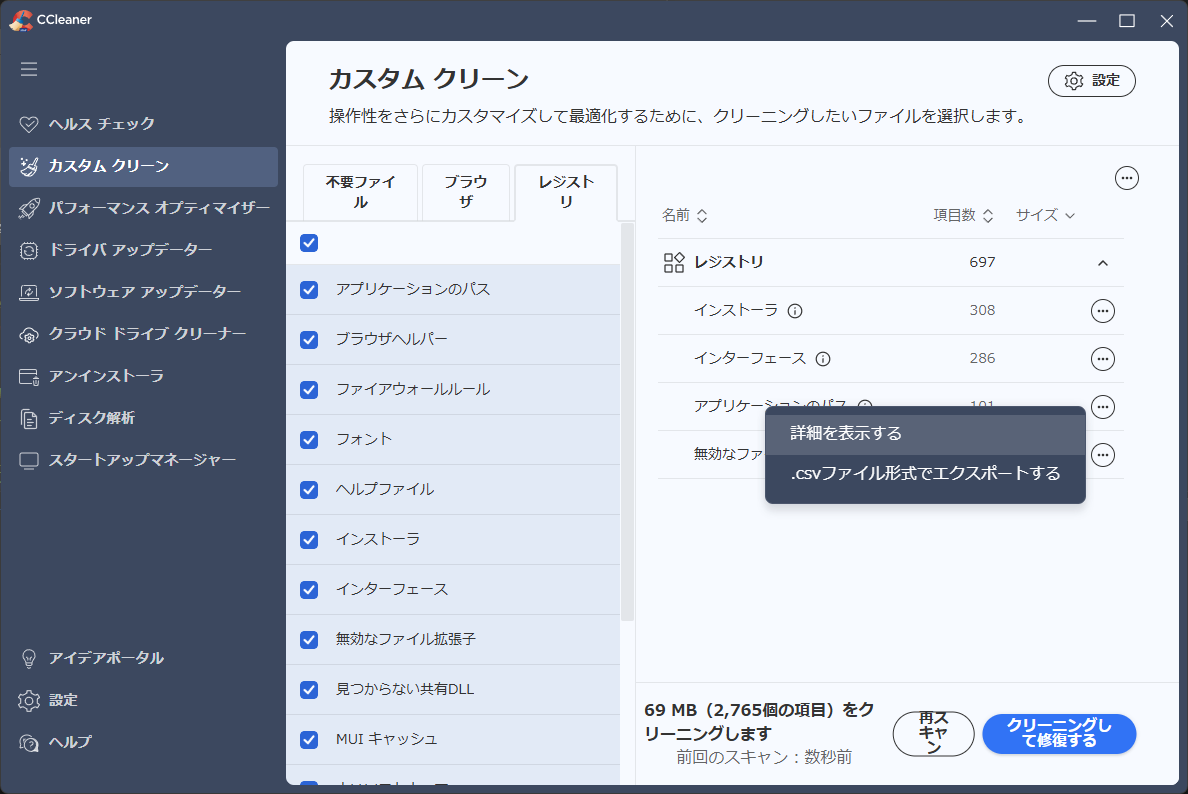Click the 308 count for インストーラ

(982, 310)
